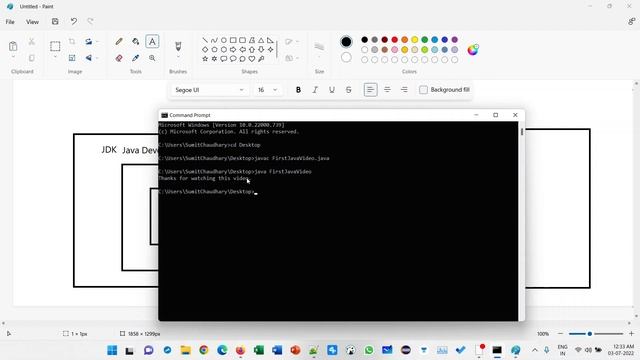Expand the Select options arrow
640x360 pixels.
pos(55,57)
